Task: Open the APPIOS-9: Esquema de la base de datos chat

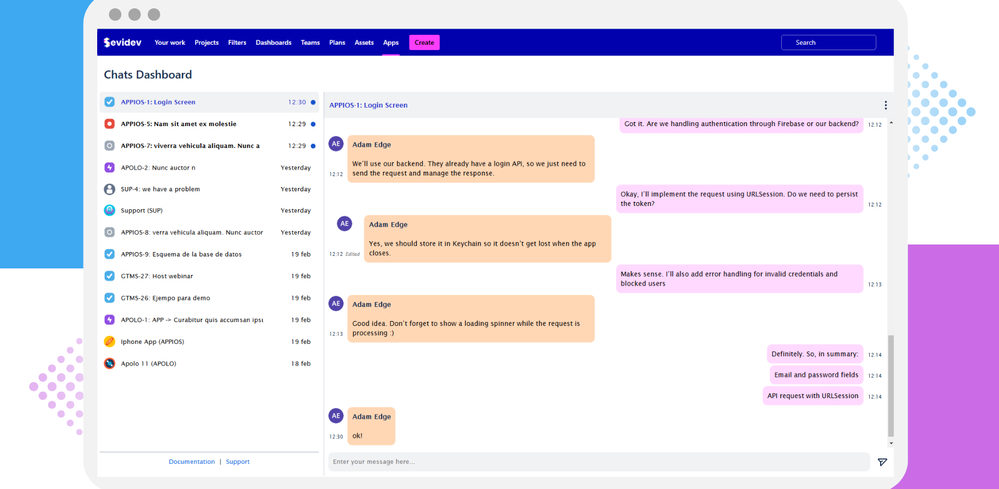Action: (209, 254)
